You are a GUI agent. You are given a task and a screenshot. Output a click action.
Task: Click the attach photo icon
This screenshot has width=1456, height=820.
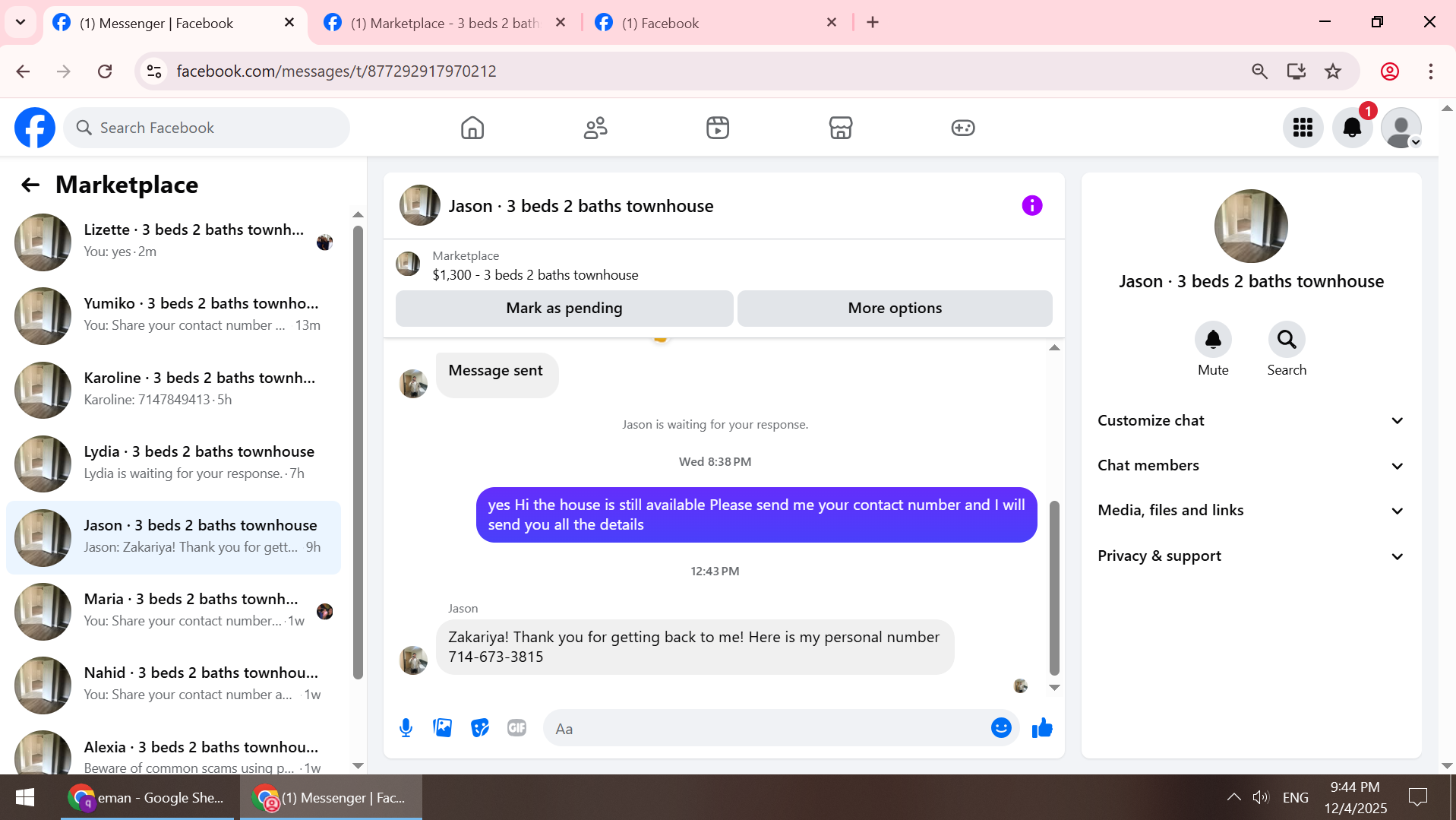pos(443,728)
